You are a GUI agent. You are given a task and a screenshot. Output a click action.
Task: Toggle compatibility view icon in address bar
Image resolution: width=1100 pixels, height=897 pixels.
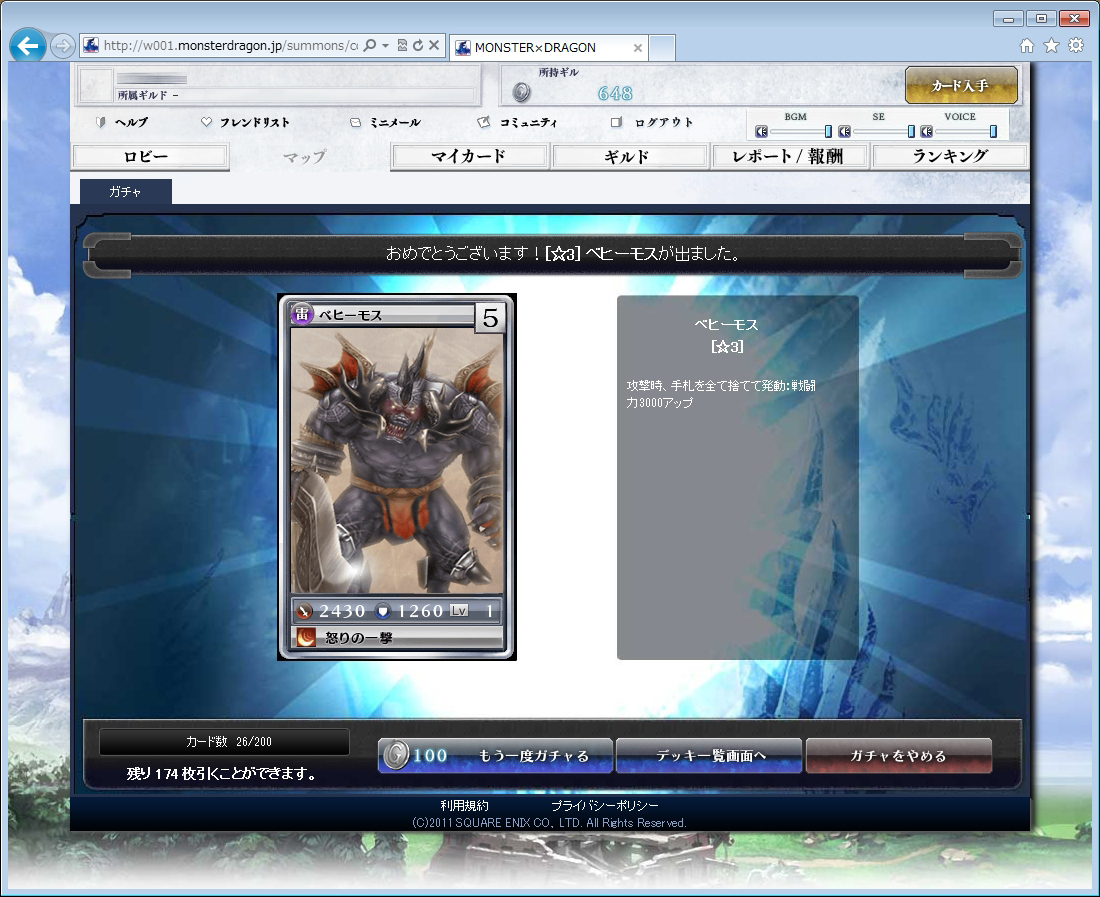pos(402,46)
